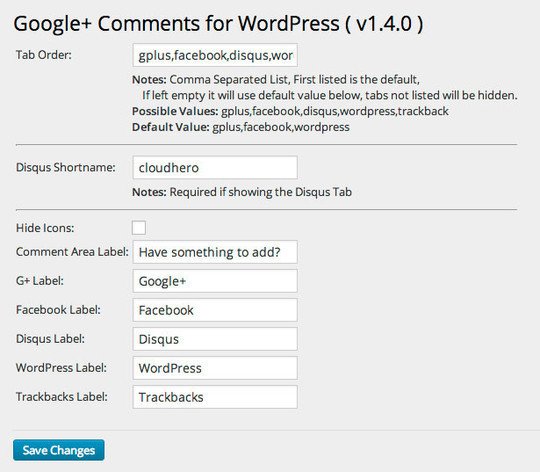Click the Comment Area Label caption

coord(72,252)
